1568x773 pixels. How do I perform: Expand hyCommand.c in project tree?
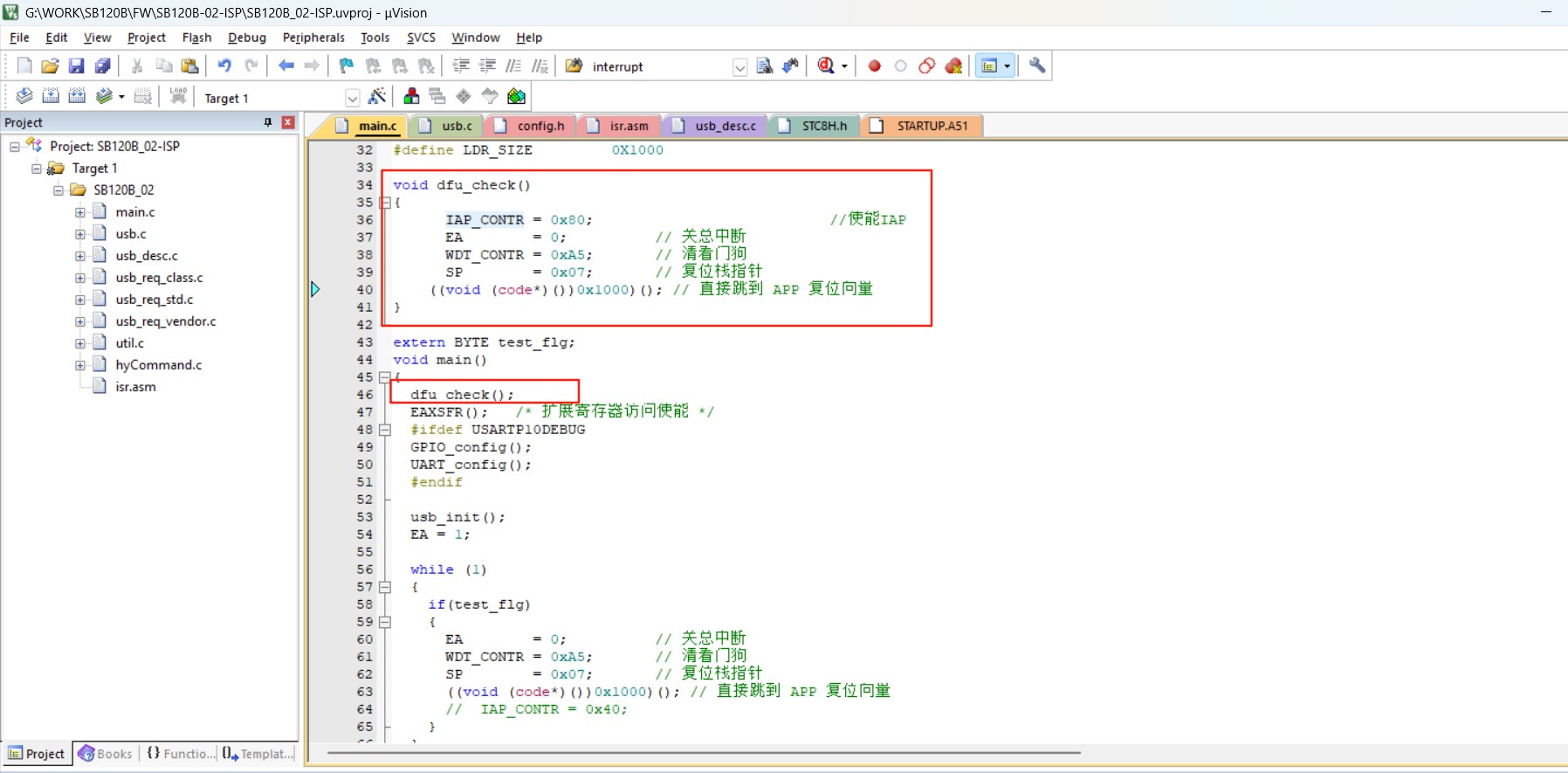pos(80,365)
